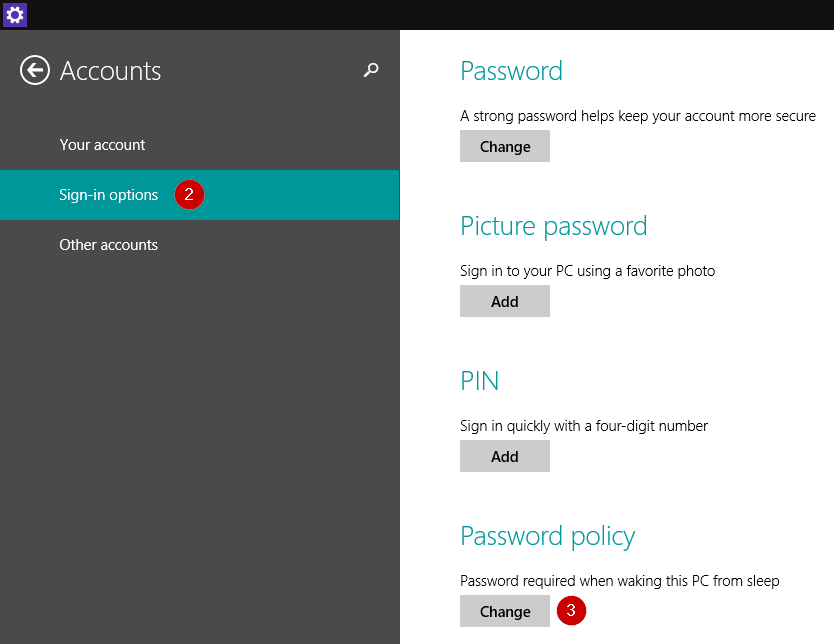Click the red number 3 badge
Viewport: 834px width, 644px height.
(x=571, y=610)
